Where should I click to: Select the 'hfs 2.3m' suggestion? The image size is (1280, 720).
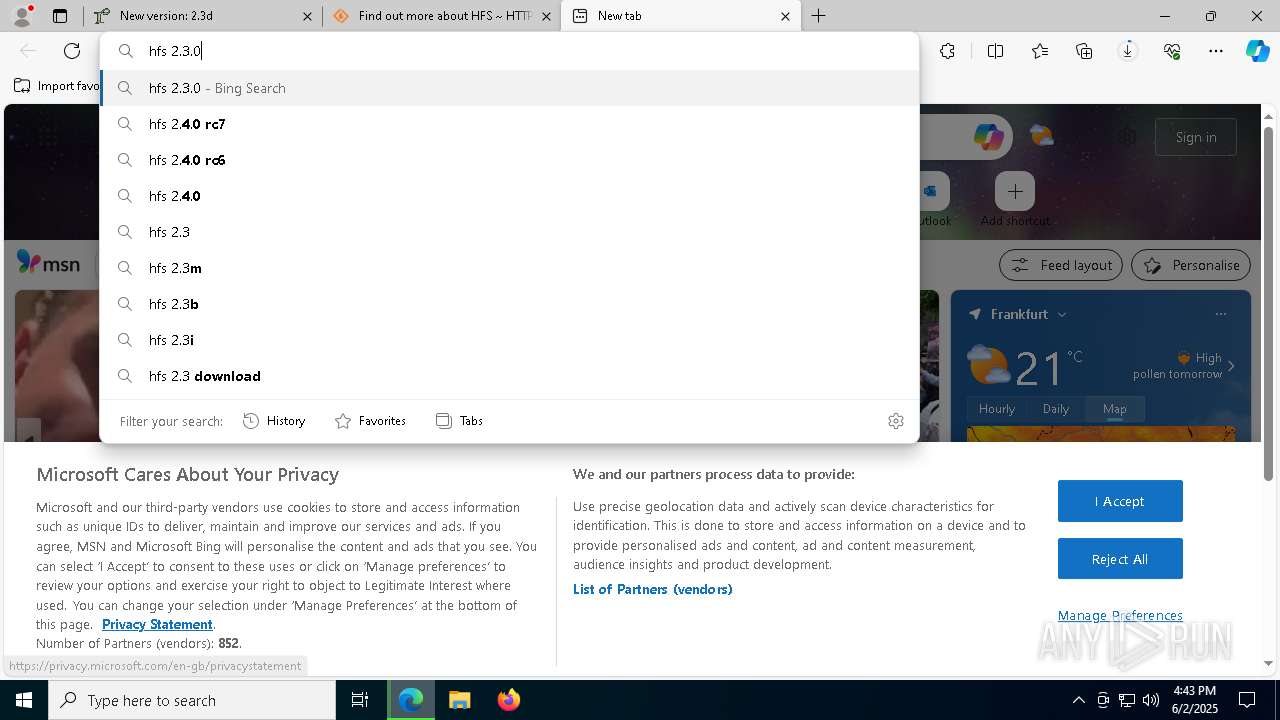pos(509,268)
